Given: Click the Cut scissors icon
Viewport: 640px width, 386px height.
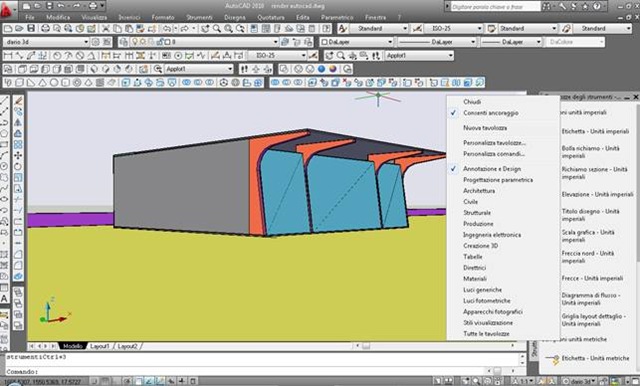Looking at the screenshot, I should pyautogui.click(x=106, y=29).
